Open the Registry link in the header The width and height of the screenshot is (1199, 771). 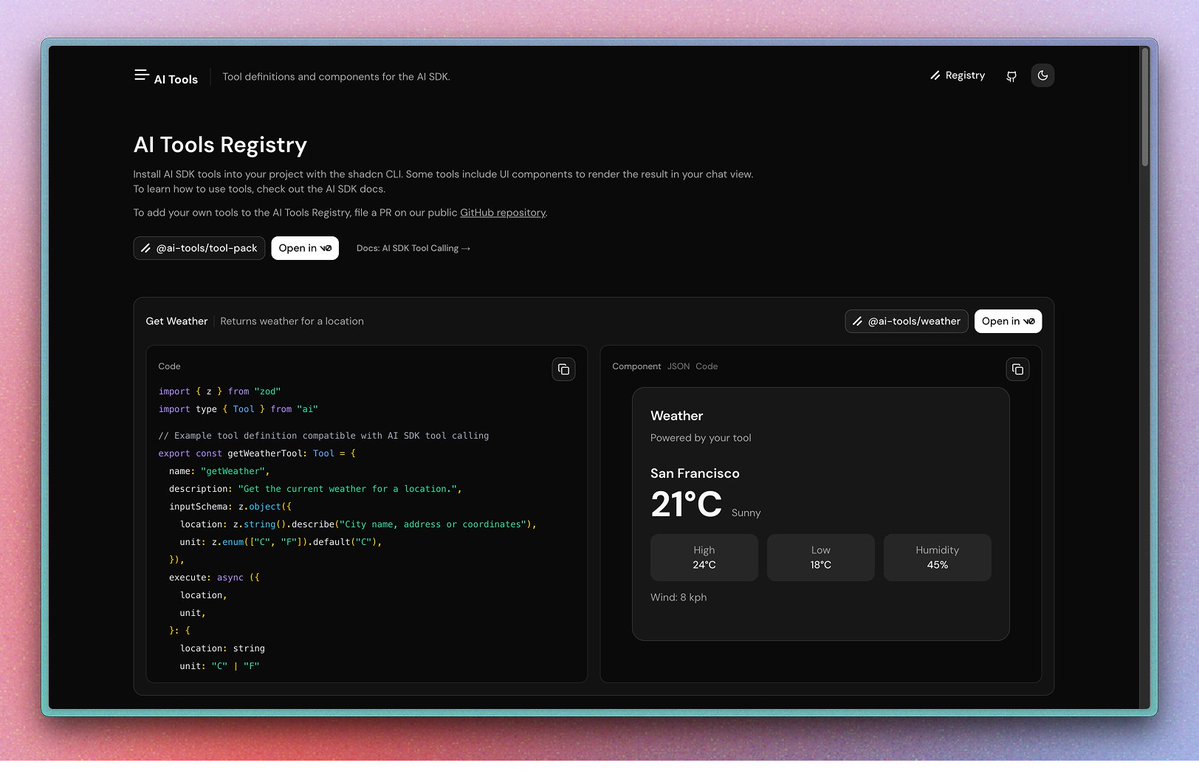pos(957,76)
